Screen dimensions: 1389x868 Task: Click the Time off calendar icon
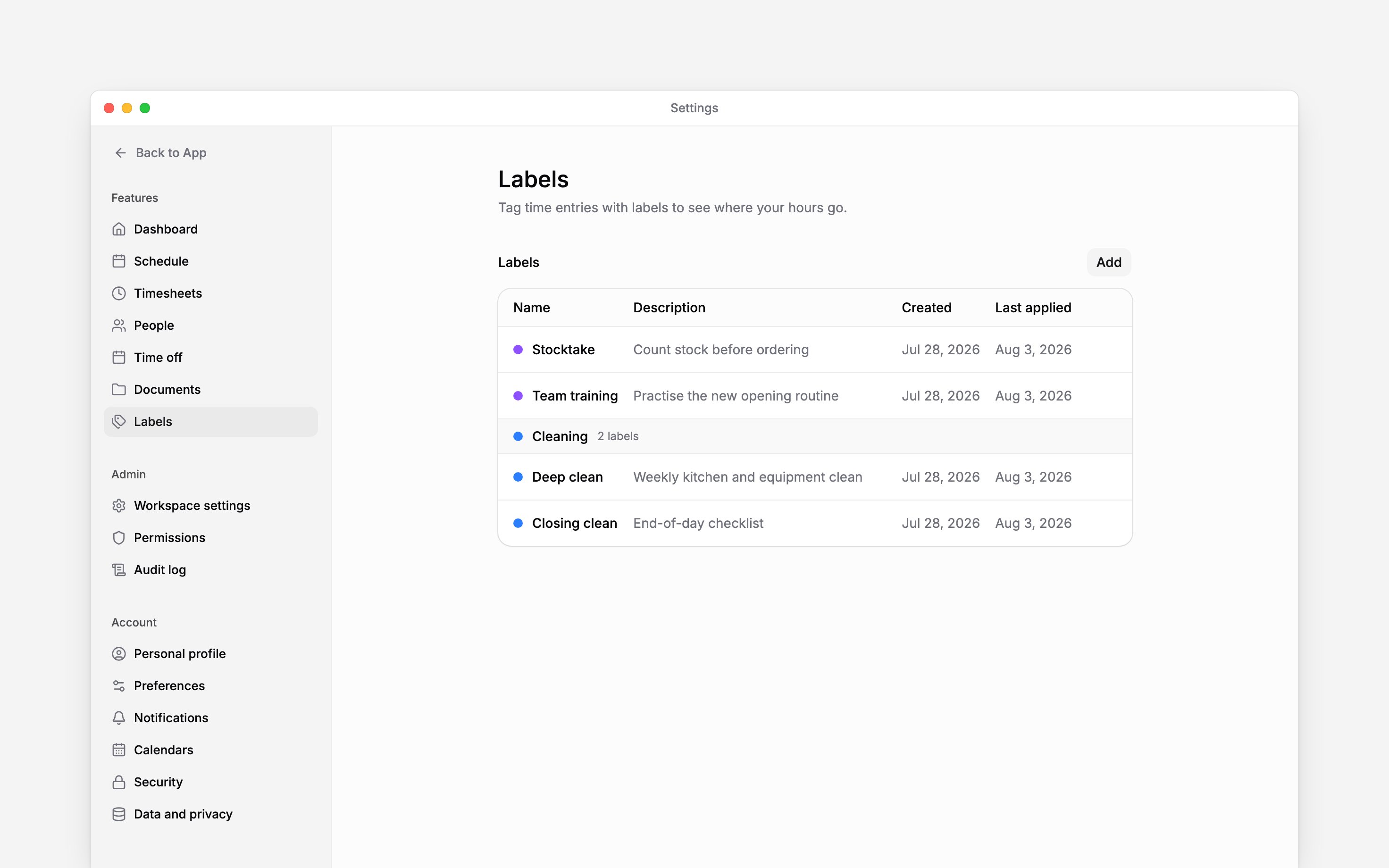[x=119, y=358]
